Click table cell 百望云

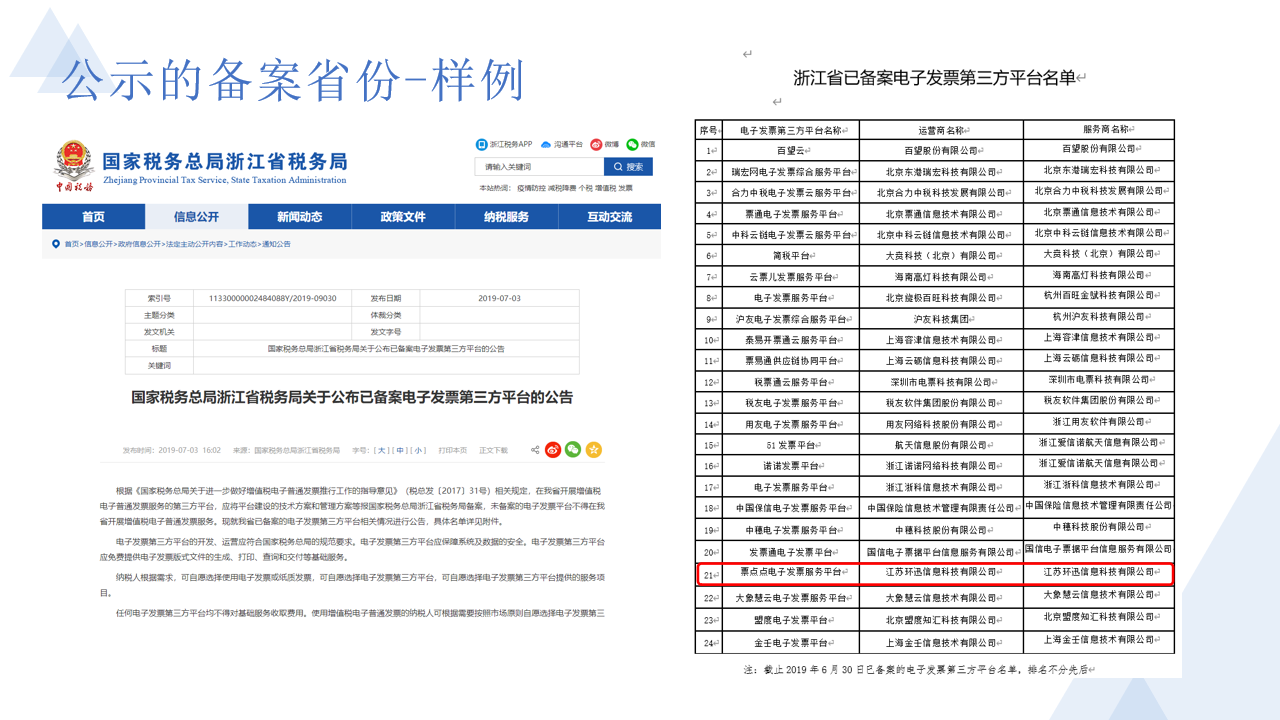pos(790,150)
